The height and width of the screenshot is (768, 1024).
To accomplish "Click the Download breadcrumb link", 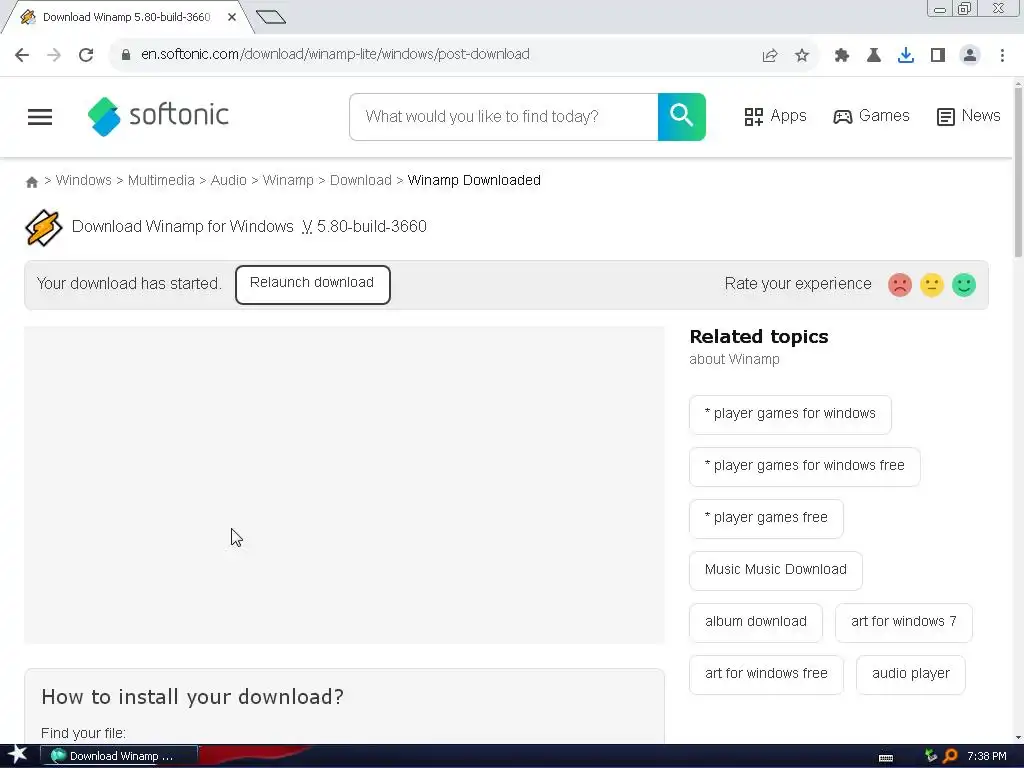I will click(360, 180).
